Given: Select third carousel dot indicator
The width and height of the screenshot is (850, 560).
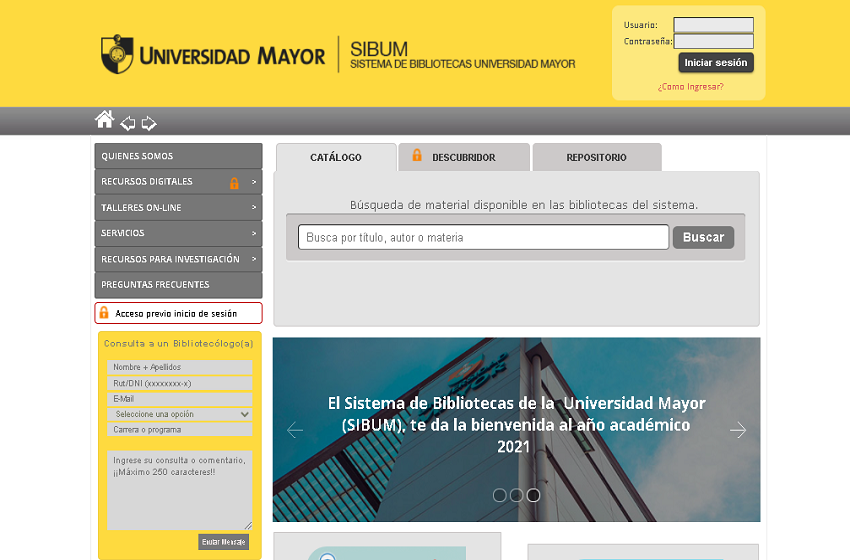Looking at the screenshot, I should (533, 495).
